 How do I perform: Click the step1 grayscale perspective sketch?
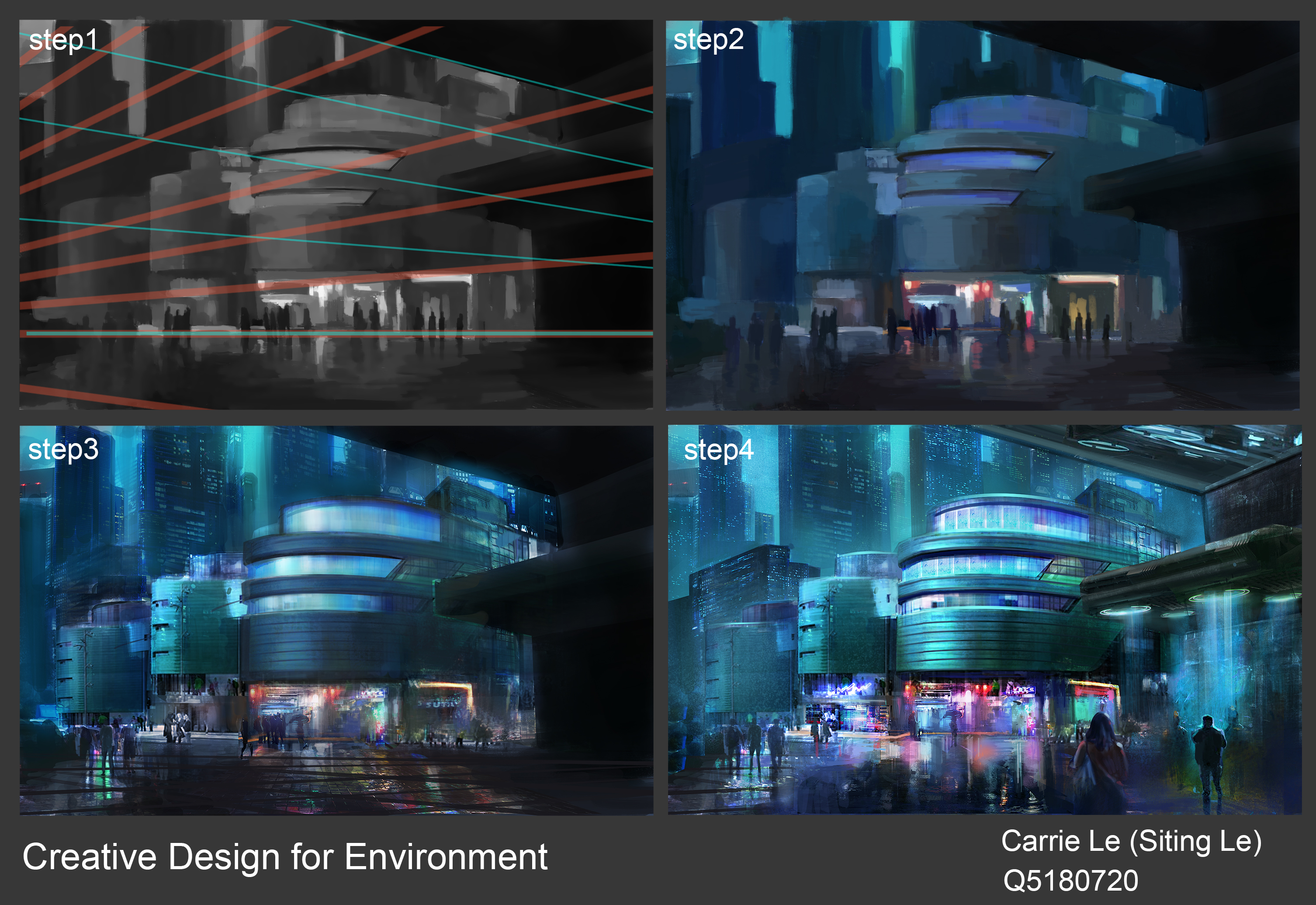pos(336,215)
